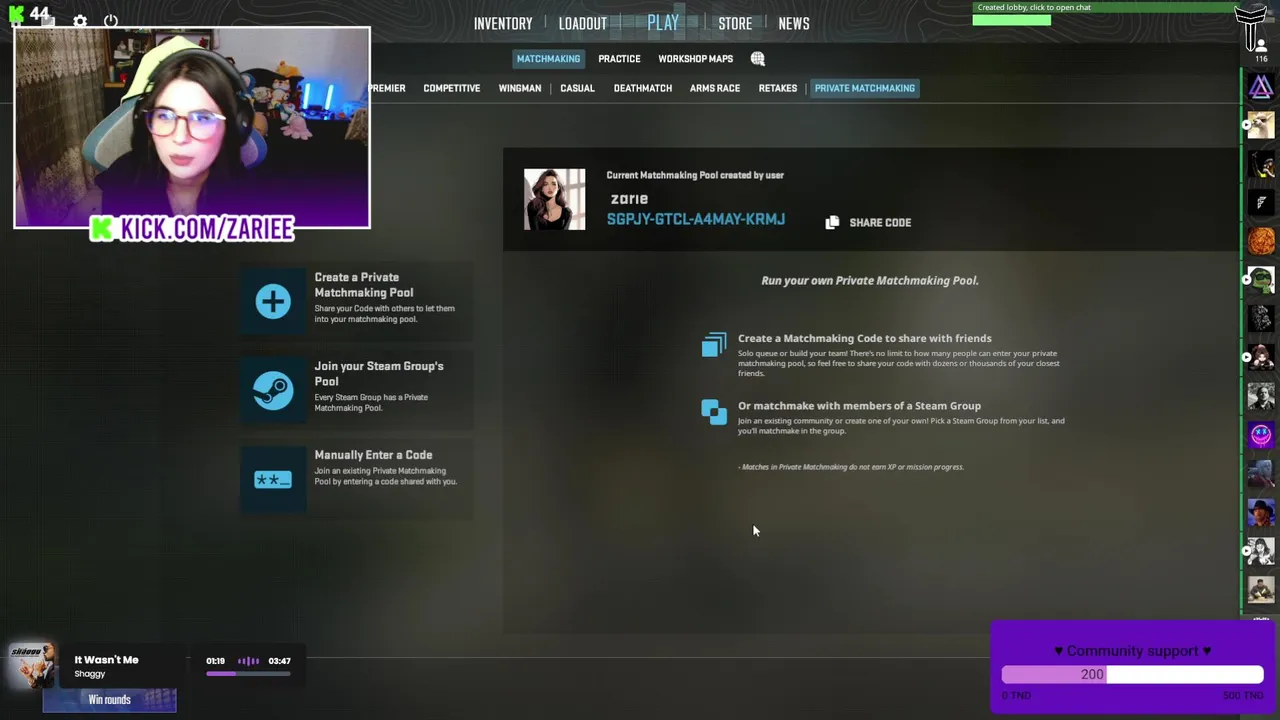Image resolution: width=1280 pixels, height=720 pixels.
Task: Choose Join your Steam Group's Pool
Action: point(356,389)
